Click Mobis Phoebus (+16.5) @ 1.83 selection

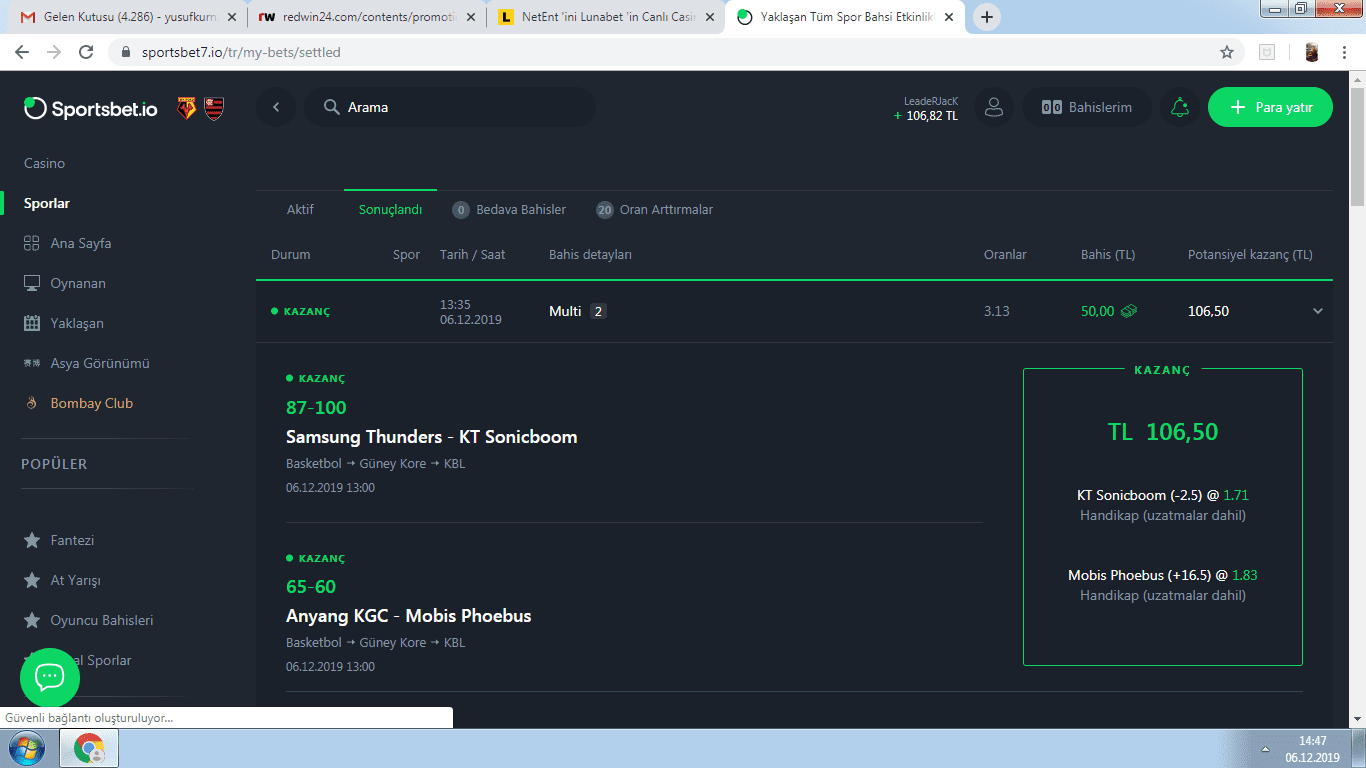click(x=1163, y=575)
